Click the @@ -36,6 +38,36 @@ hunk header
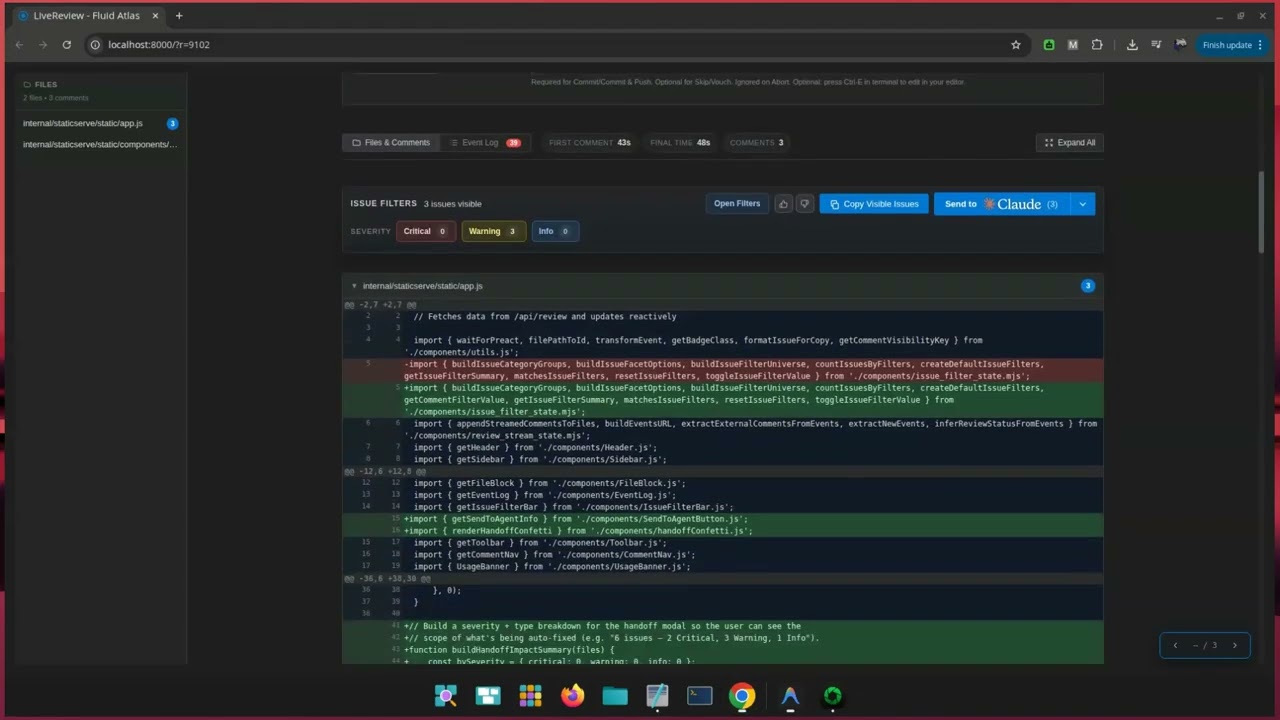The image size is (1280, 720). 723,578
